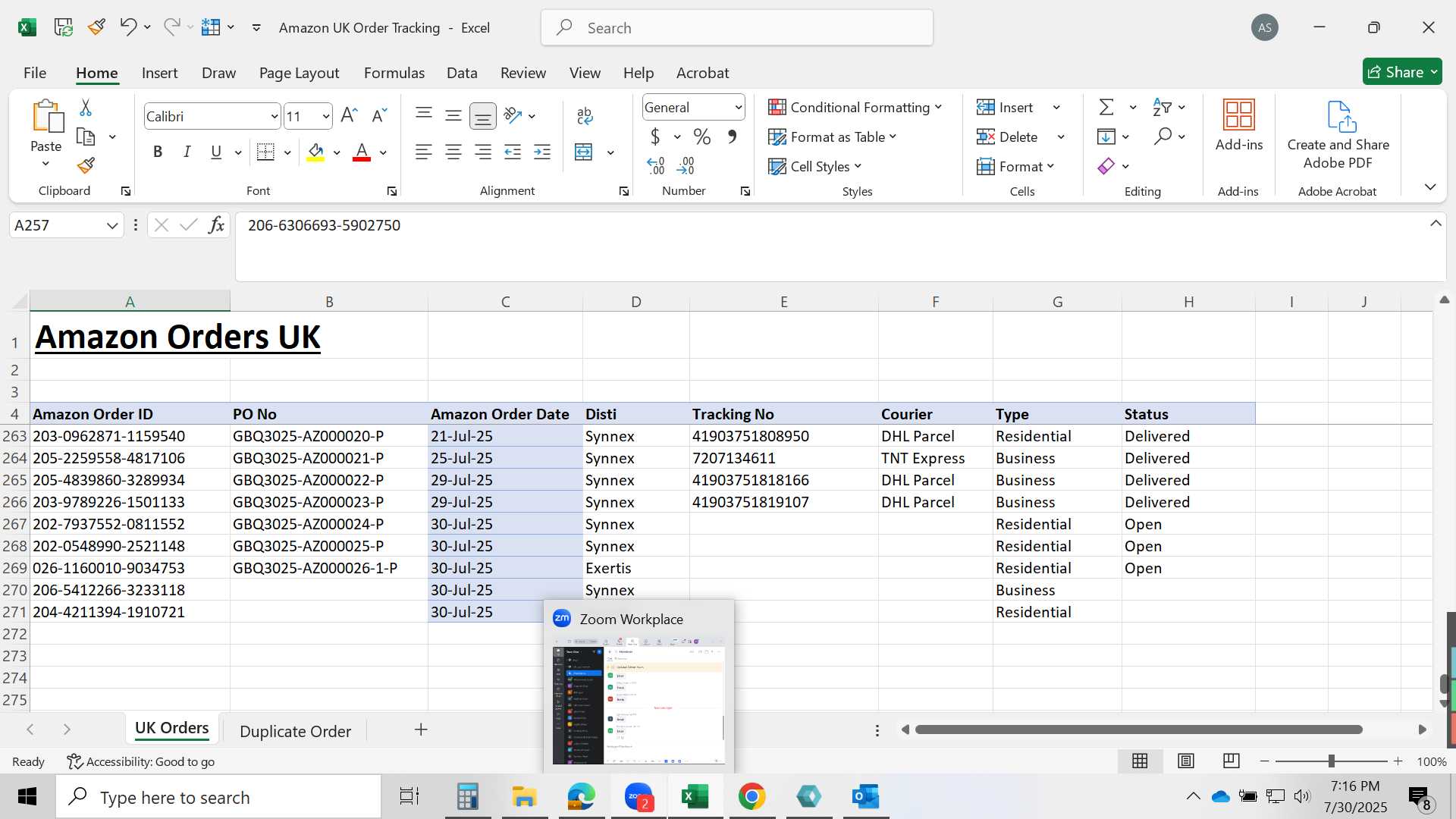The image size is (1456, 819).
Task: Open the Calibri font name dropdown
Action: pyautogui.click(x=275, y=117)
